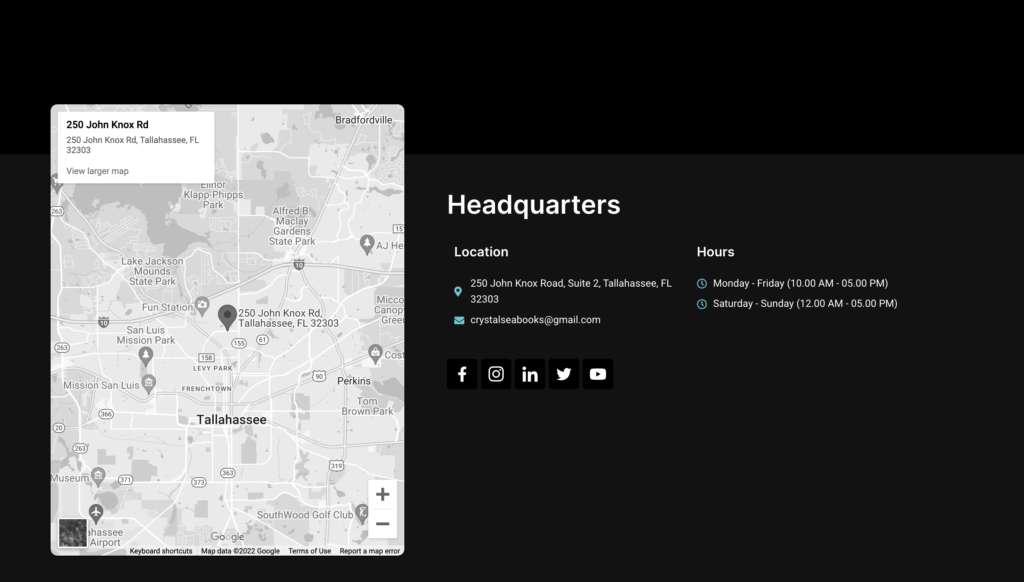Zoom in on the map
The width and height of the screenshot is (1024, 582).
point(383,494)
